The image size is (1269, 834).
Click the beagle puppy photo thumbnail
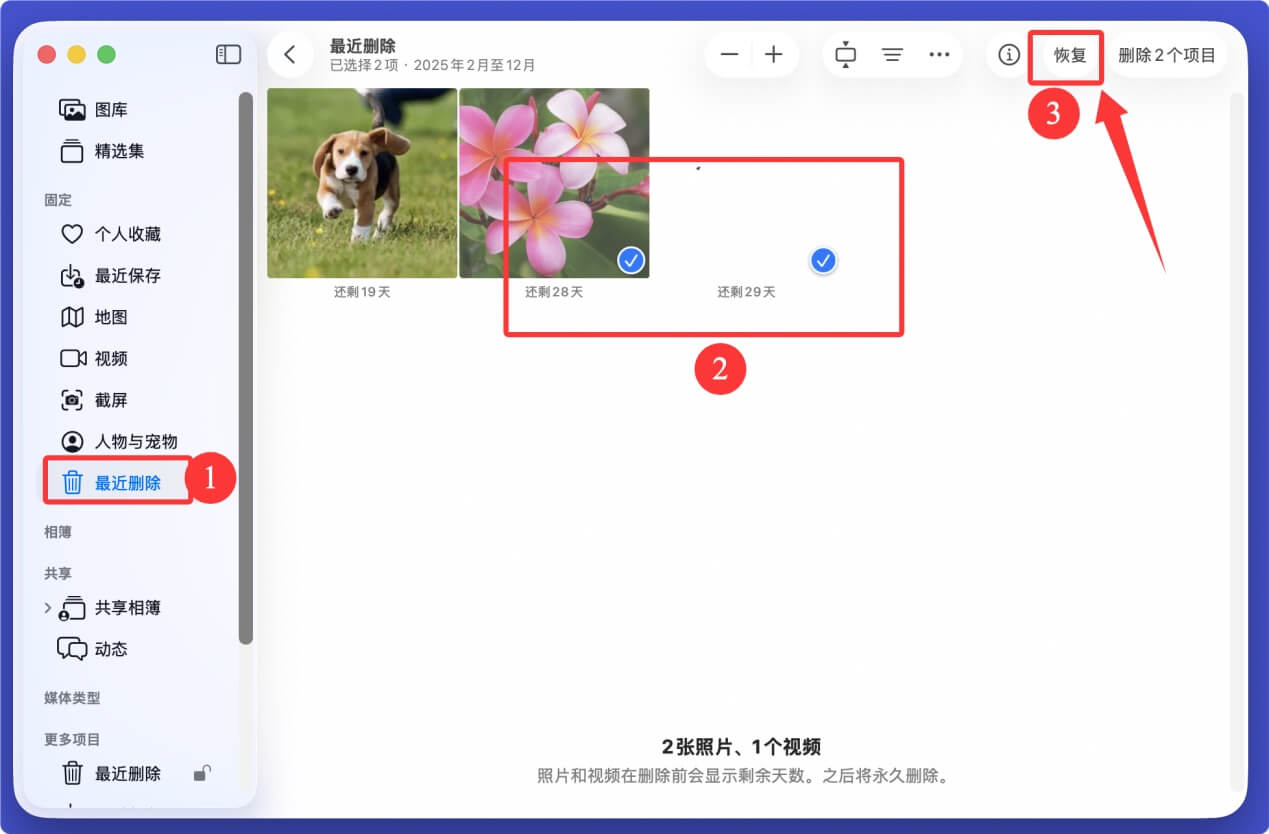click(x=361, y=183)
